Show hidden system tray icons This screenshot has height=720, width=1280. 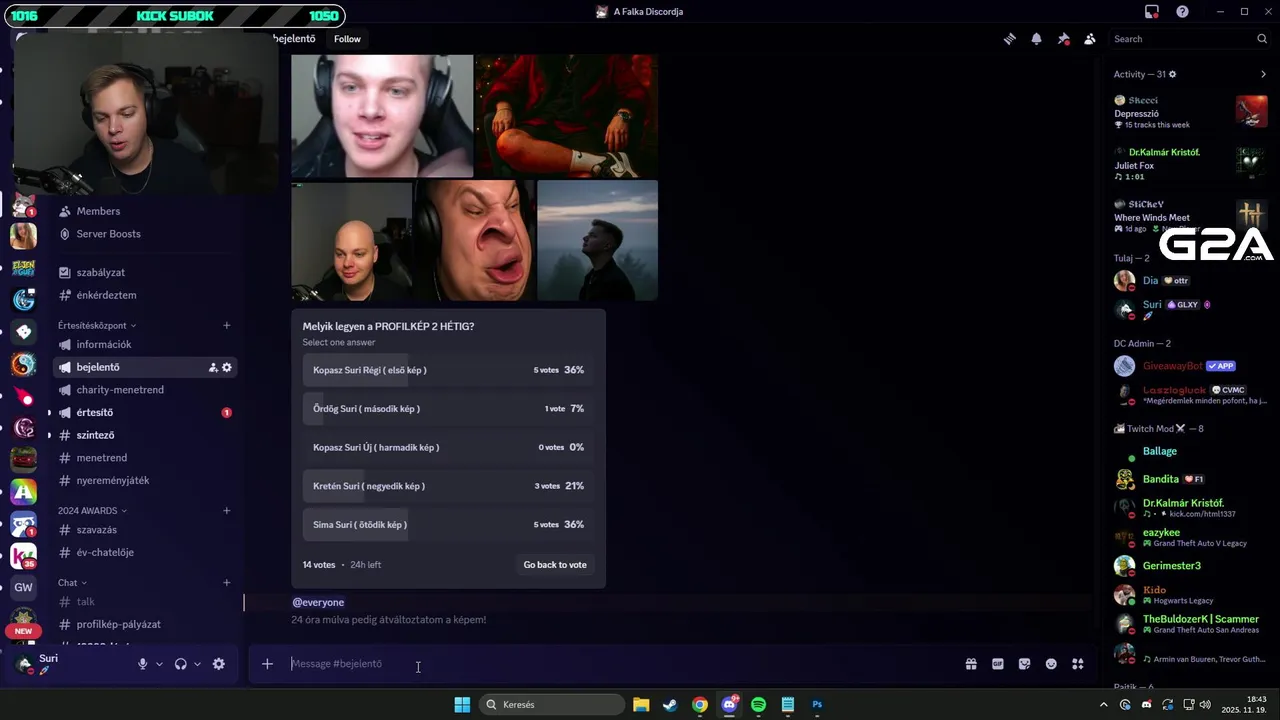[1104, 705]
